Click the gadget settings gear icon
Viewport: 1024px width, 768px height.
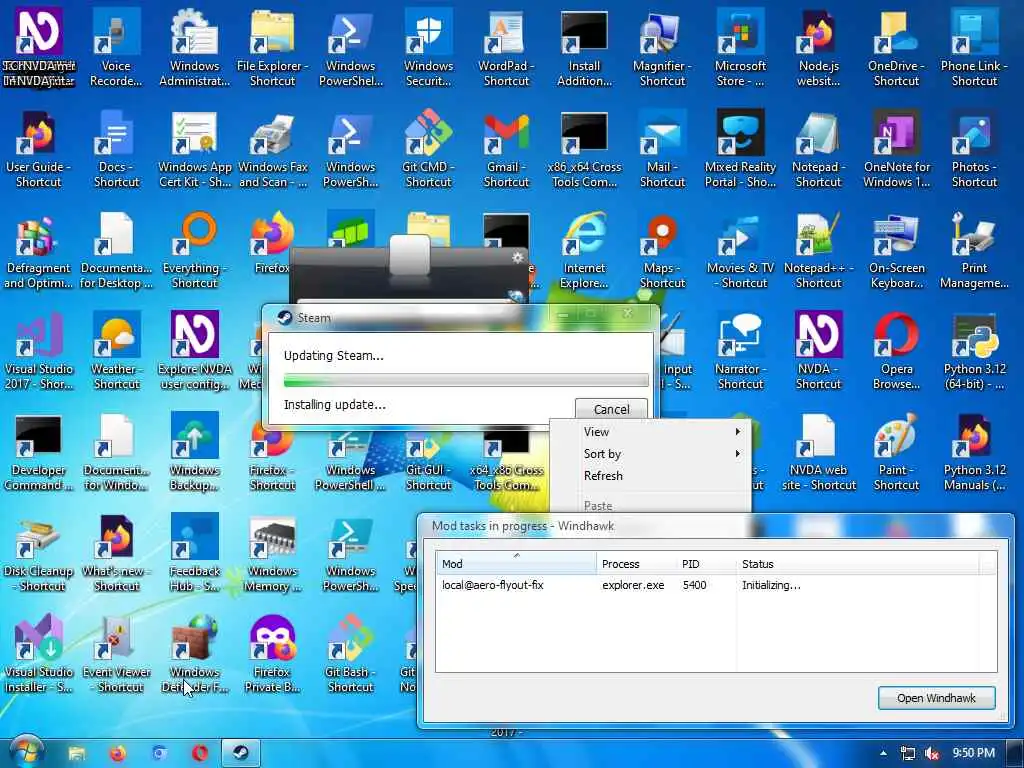tap(518, 257)
